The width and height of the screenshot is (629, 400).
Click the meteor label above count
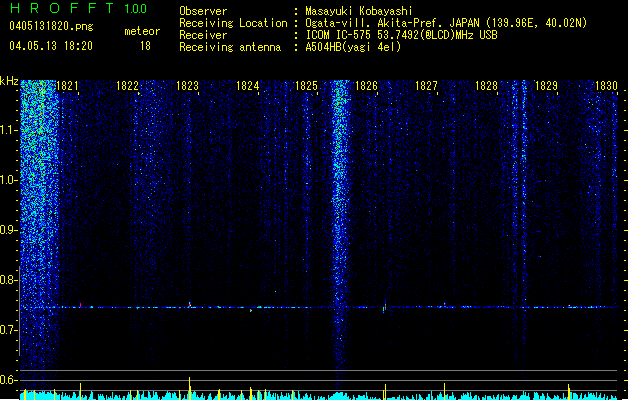(142, 31)
